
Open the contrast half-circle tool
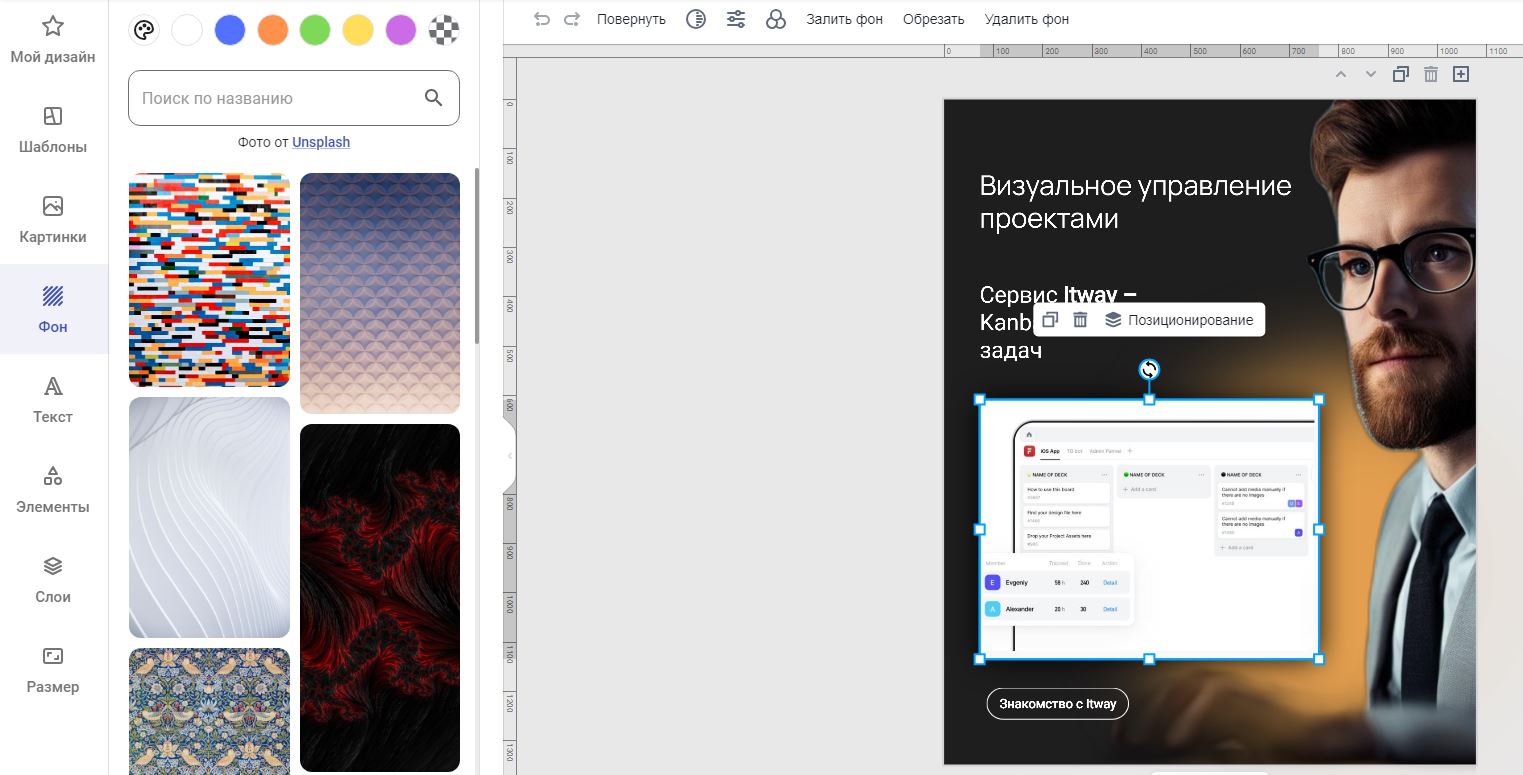(697, 19)
